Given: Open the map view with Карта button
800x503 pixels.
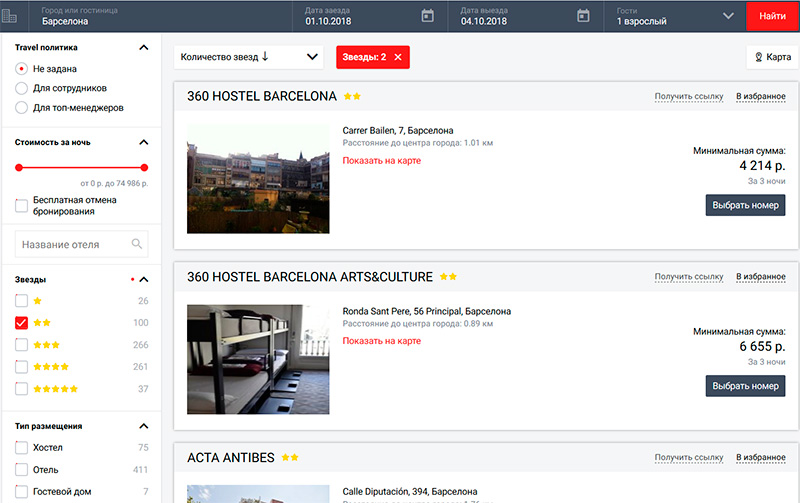Looking at the screenshot, I should pyautogui.click(x=772, y=58).
